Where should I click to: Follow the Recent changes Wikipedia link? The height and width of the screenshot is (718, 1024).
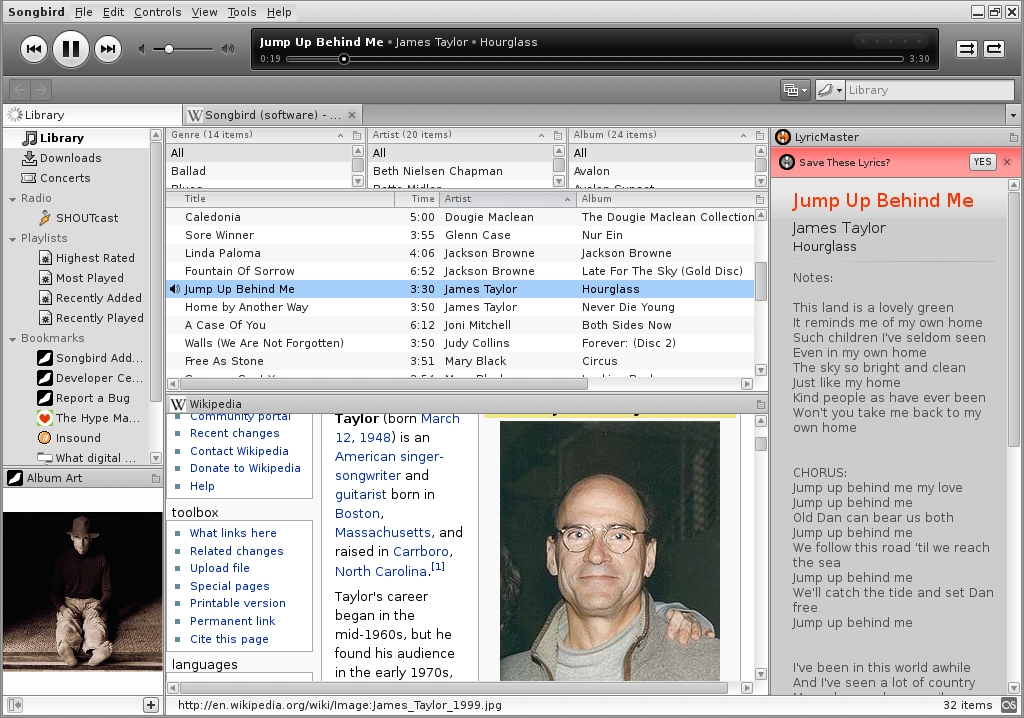[234, 433]
